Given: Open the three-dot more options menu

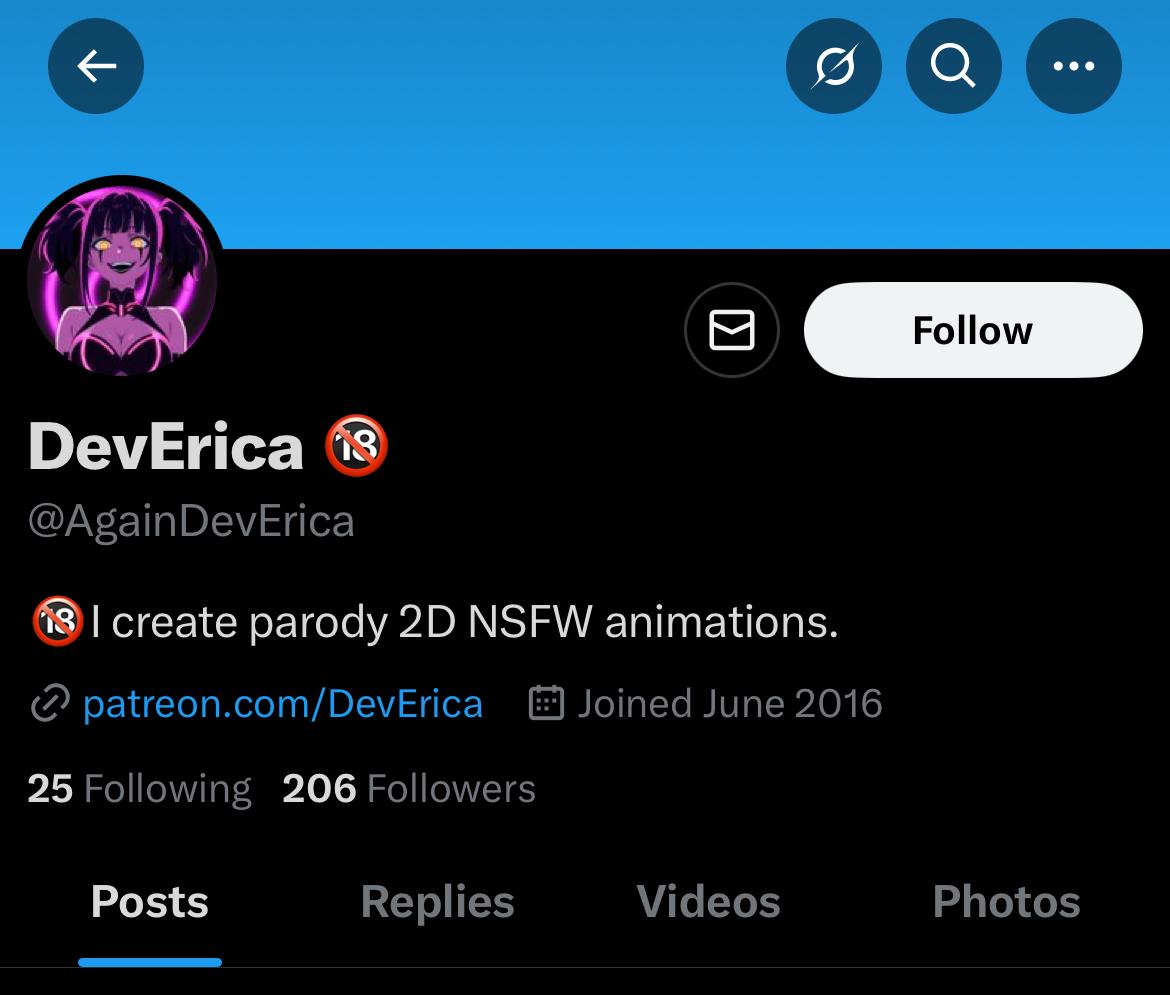Looking at the screenshot, I should 1073,67.
